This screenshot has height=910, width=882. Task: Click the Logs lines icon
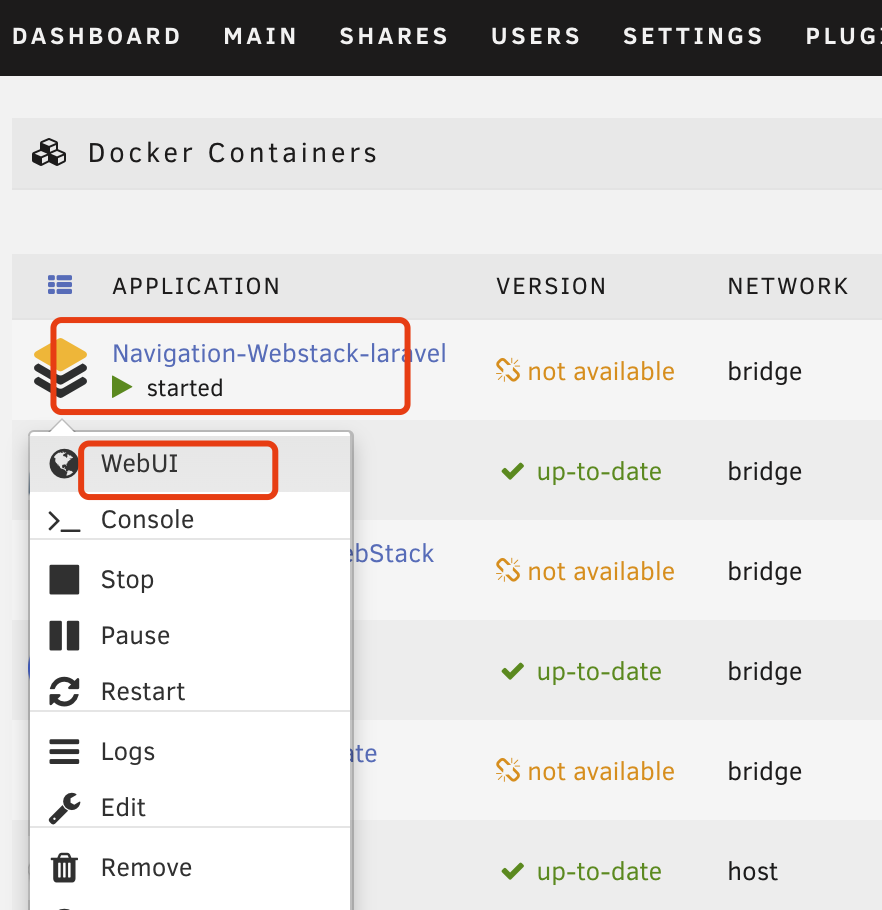(64, 752)
